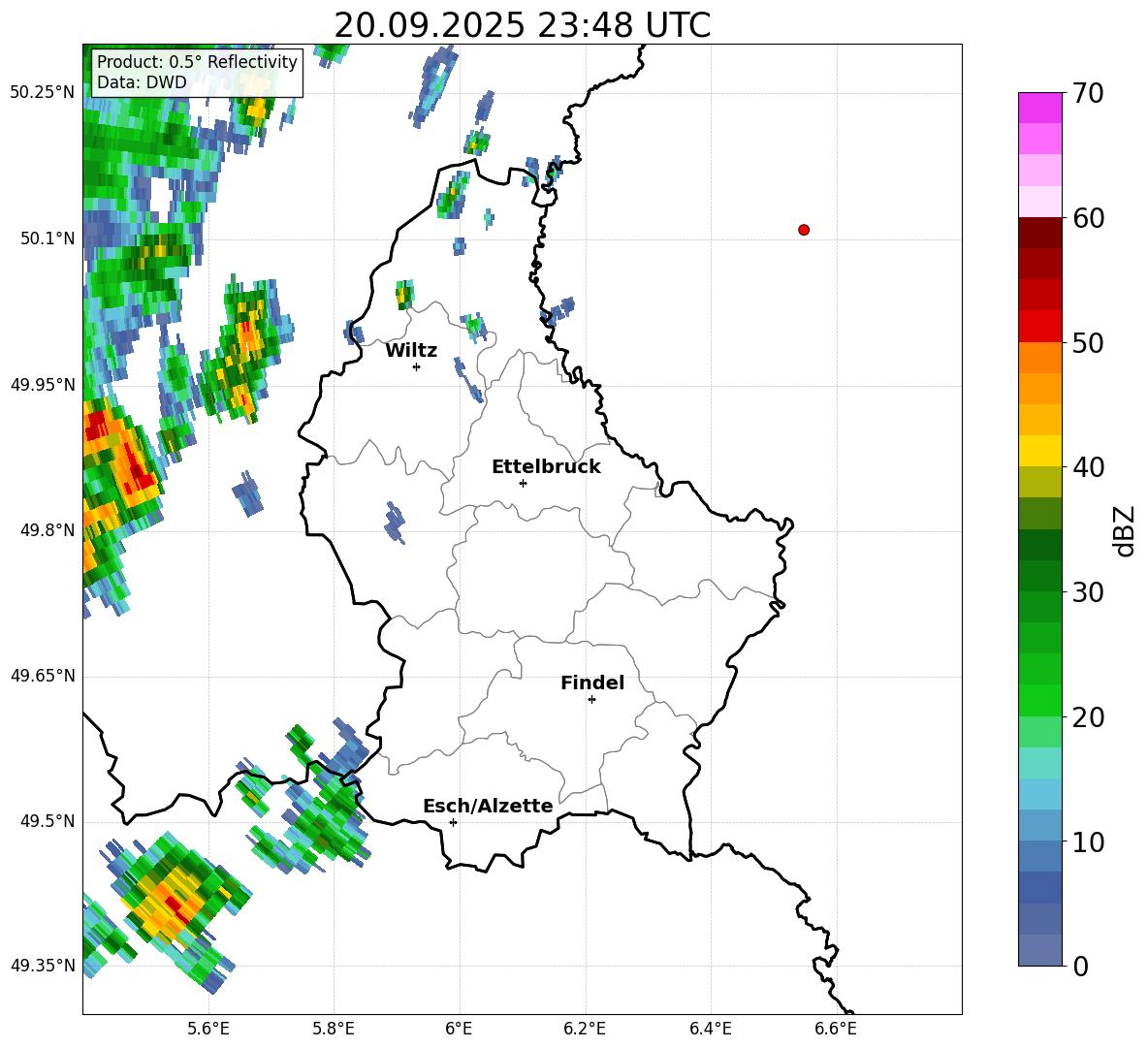
Task: Click the 49.95°N latitude tick label
Action: click(43, 384)
